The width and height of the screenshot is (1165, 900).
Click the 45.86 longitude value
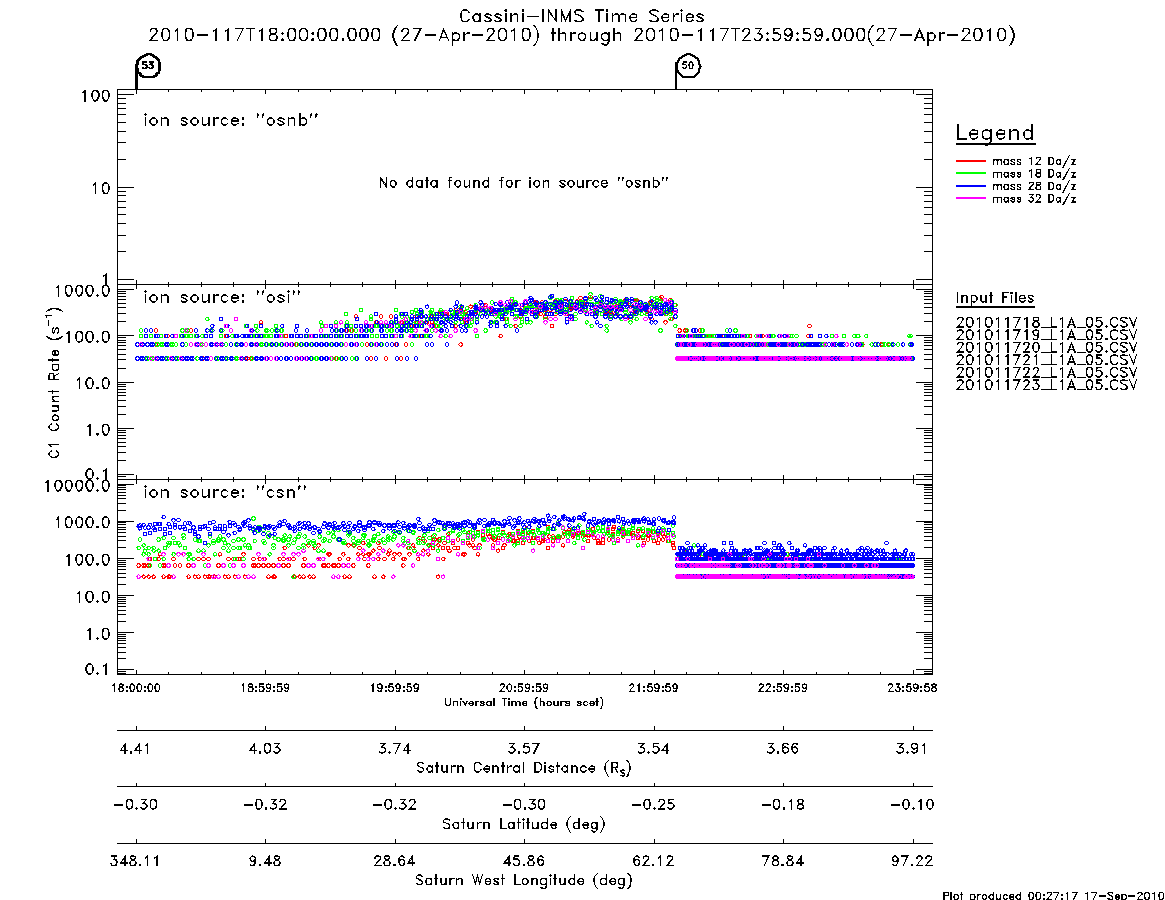524,861
